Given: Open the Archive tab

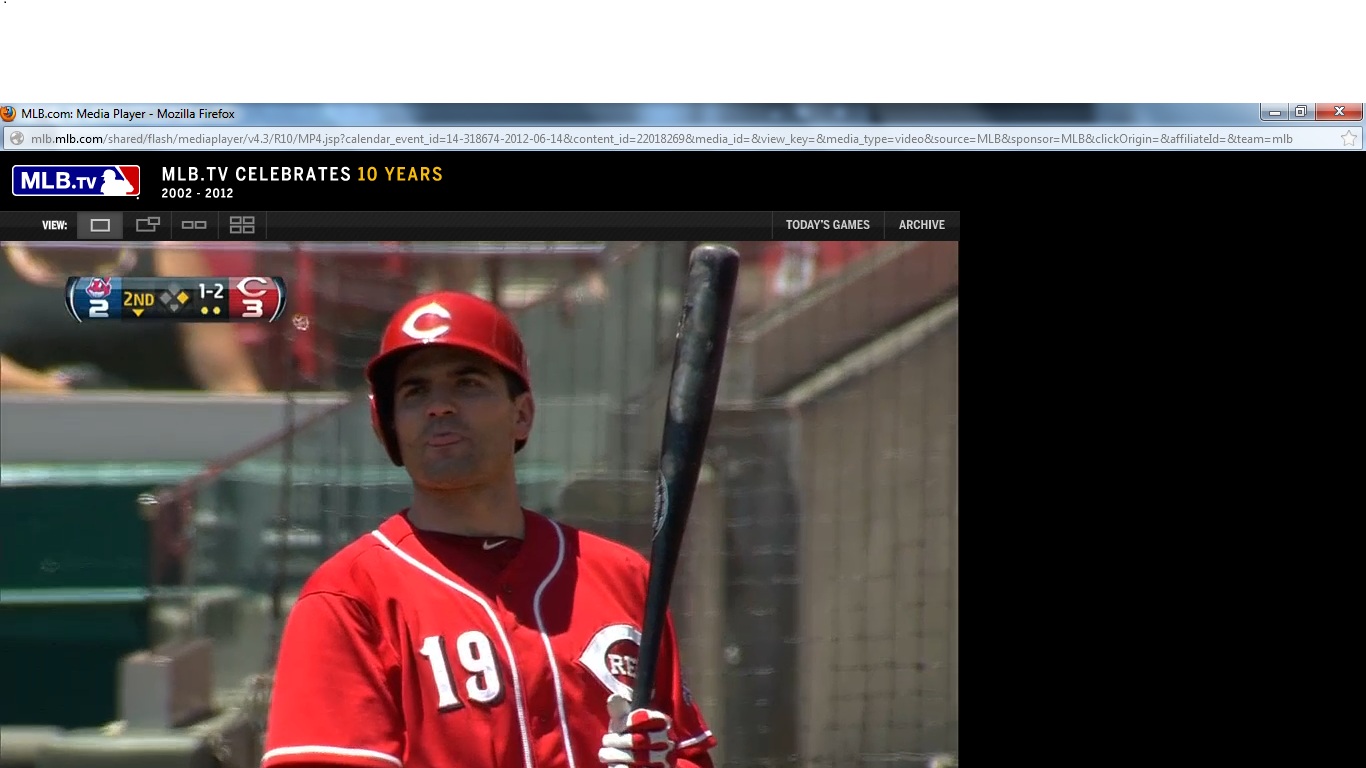Looking at the screenshot, I should pyautogui.click(x=921, y=225).
